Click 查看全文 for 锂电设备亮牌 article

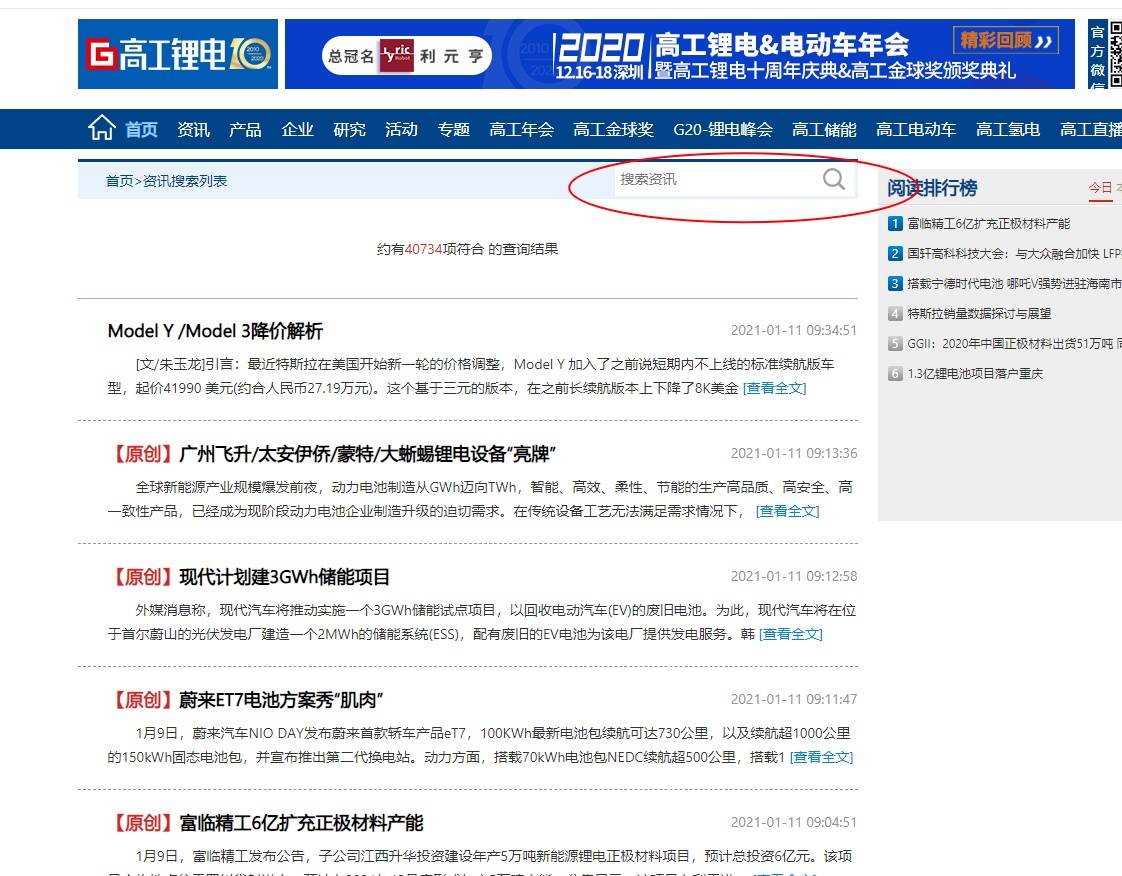(787, 511)
